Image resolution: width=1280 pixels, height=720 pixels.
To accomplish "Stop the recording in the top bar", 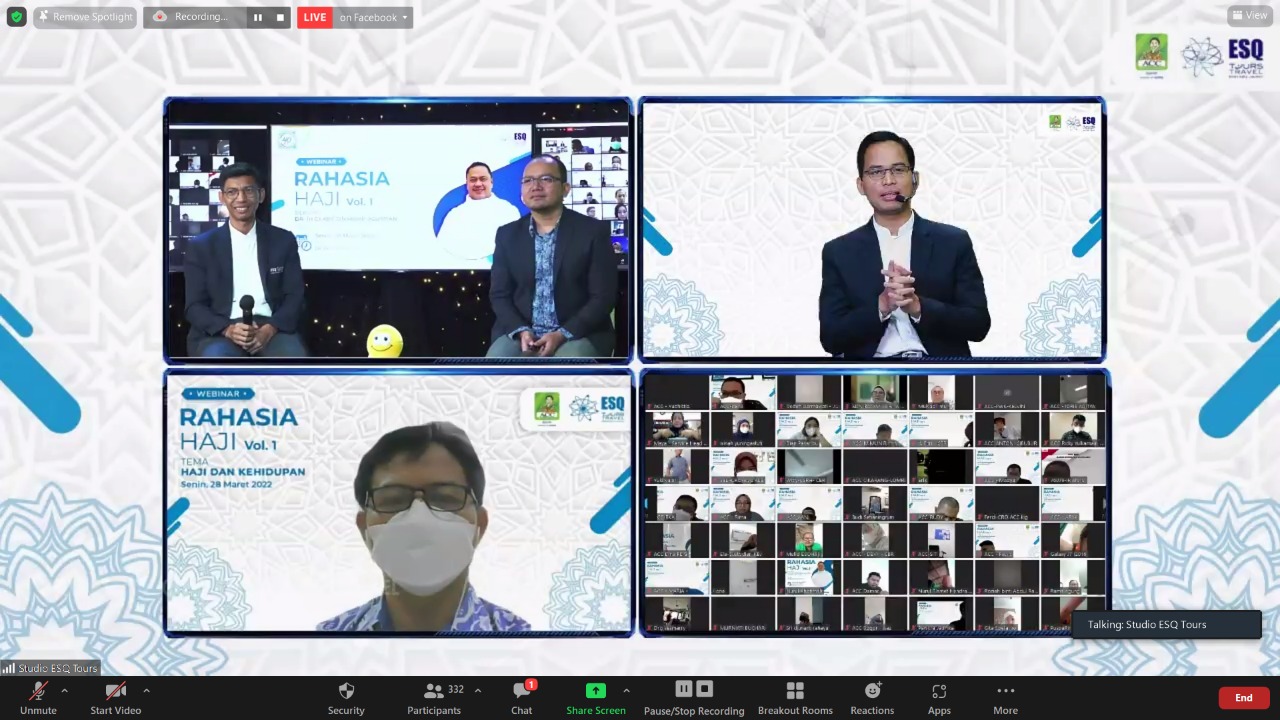I will pyautogui.click(x=280, y=17).
